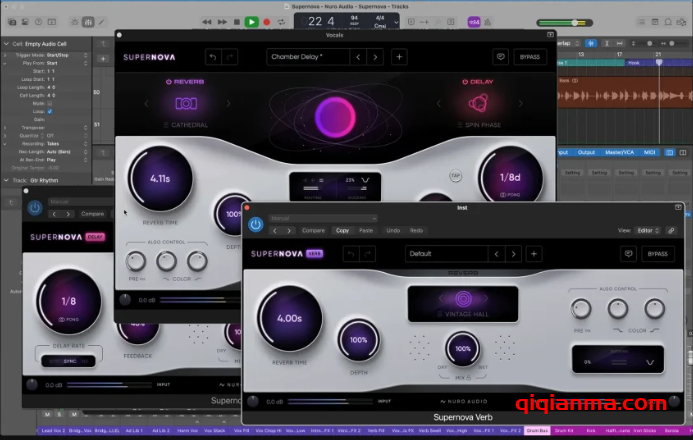Image resolution: width=693 pixels, height=440 pixels.
Task: Click the 4.00s Reverb Time knob in Verb
Action: coord(289,319)
